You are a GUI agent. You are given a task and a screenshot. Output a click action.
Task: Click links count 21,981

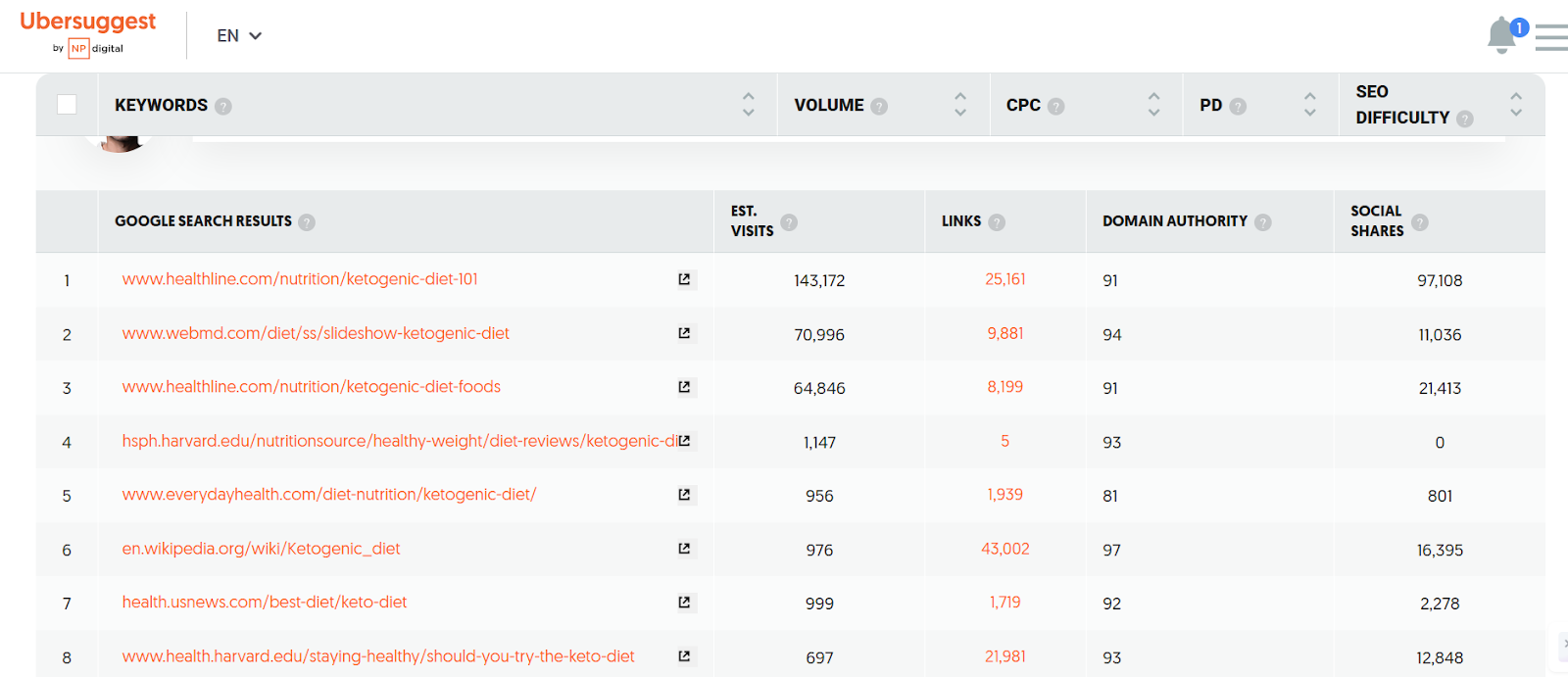1005,656
